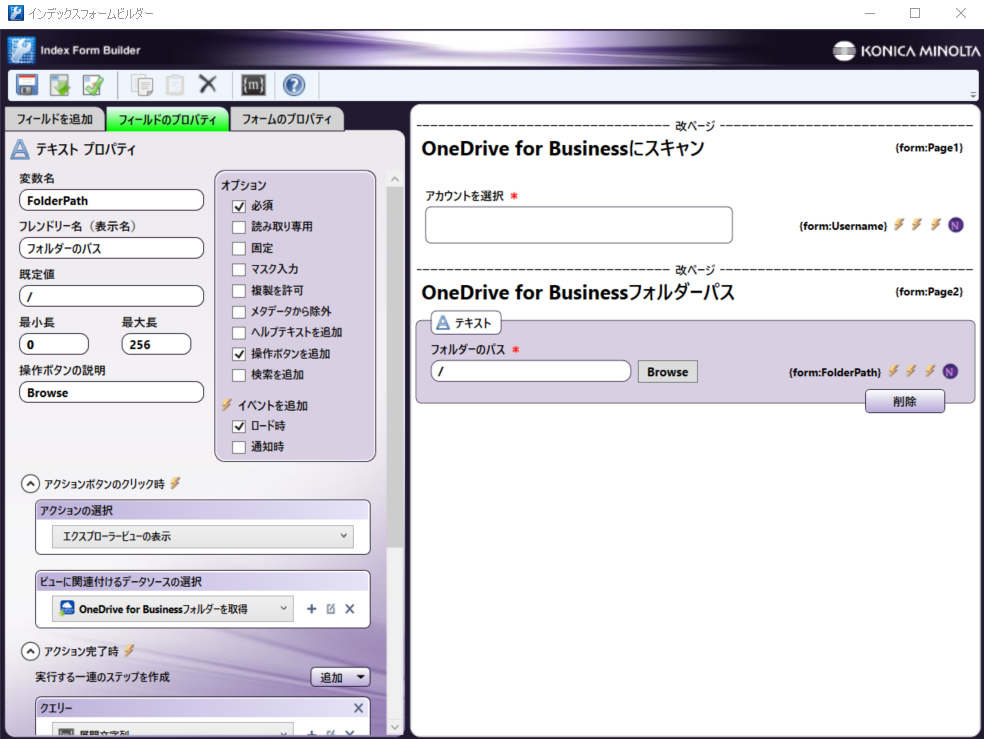Image resolution: width=984 pixels, height=739 pixels.
Task: Click the Browse button in form preview
Action: [668, 372]
